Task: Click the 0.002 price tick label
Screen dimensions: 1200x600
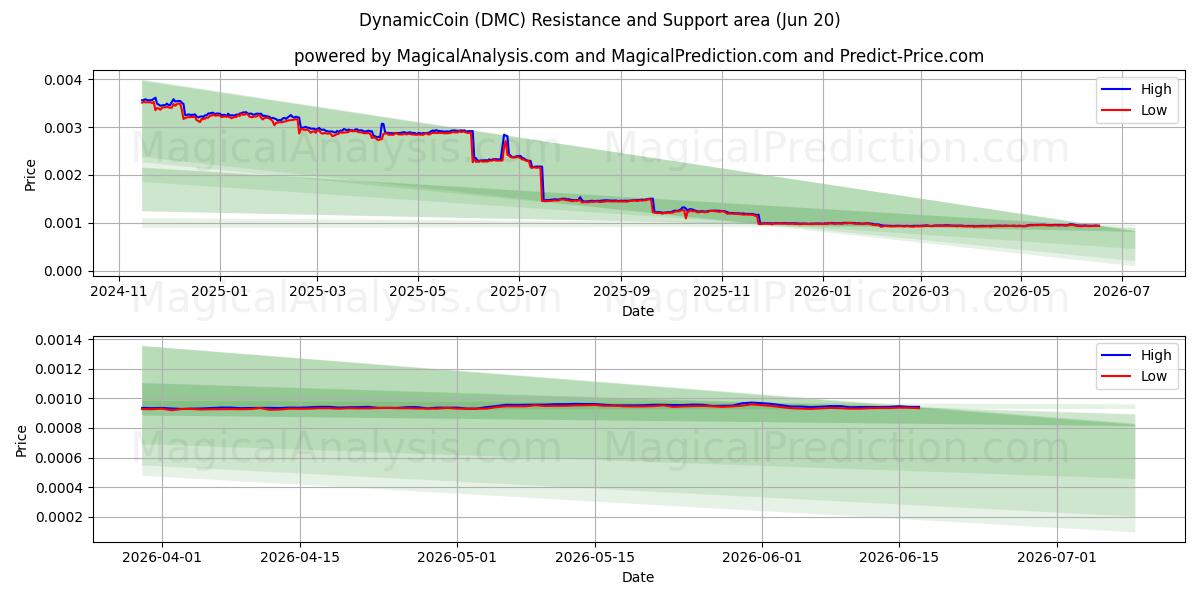Action: pos(66,175)
